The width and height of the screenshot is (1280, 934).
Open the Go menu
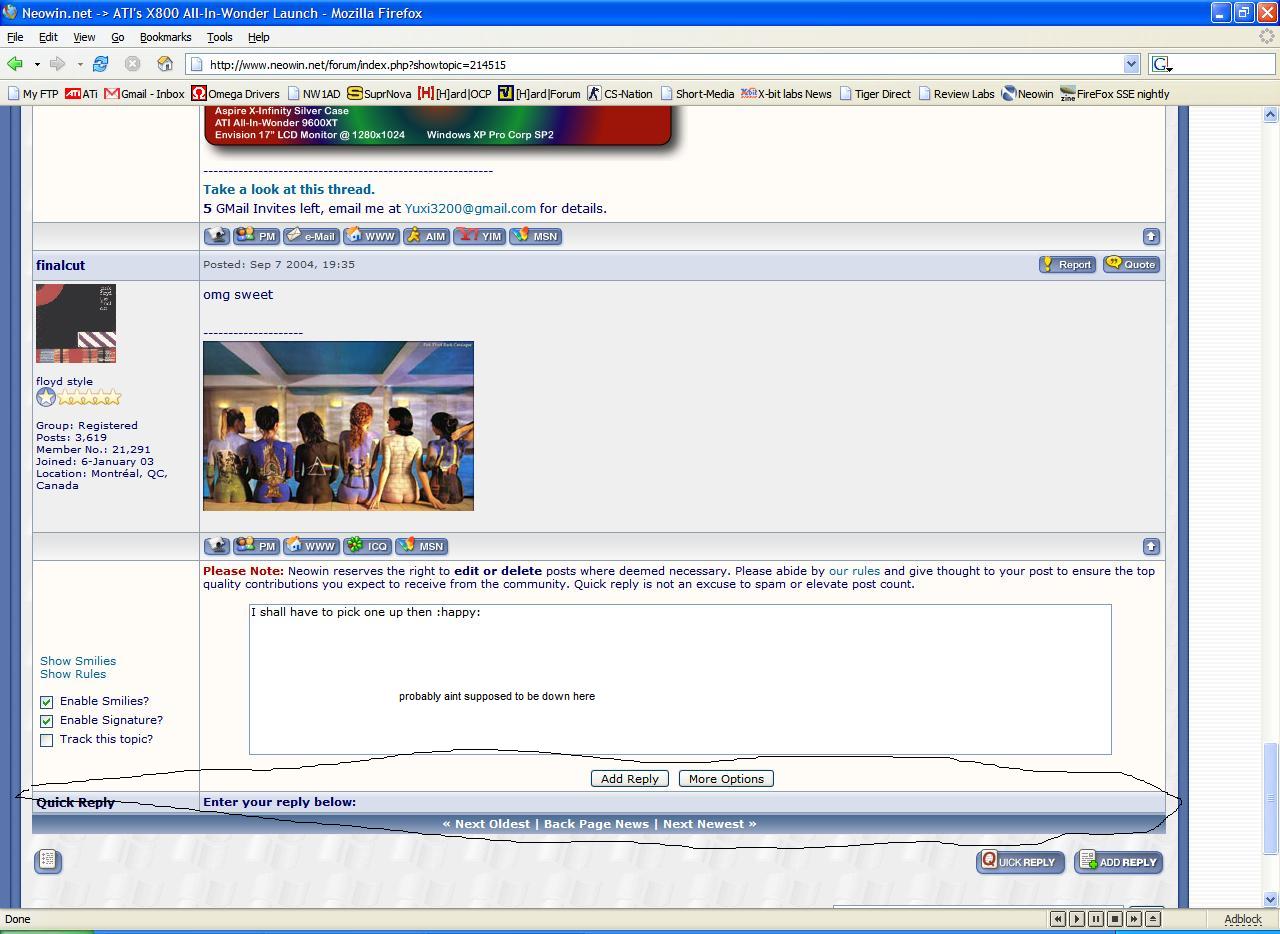[x=117, y=37]
